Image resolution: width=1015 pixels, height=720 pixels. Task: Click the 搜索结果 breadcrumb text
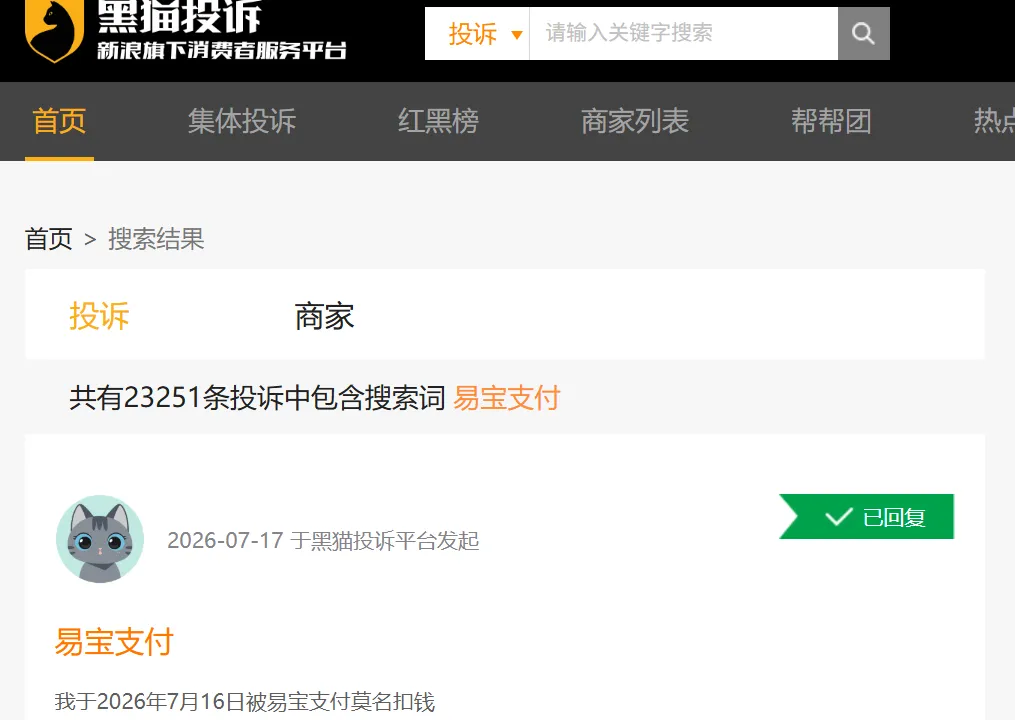click(x=156, y=239)
